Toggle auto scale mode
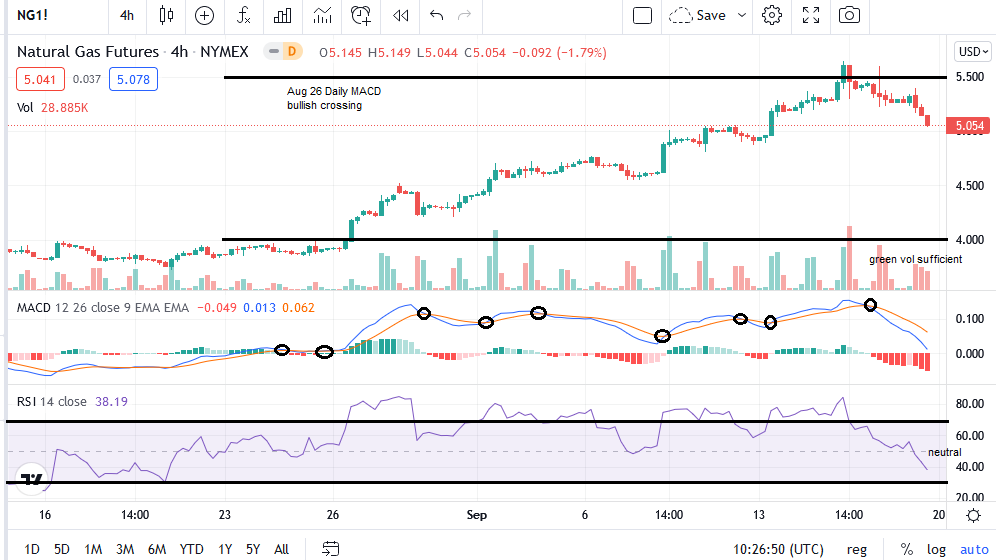This screenshot has width=996, height=560. coord(974,549)
